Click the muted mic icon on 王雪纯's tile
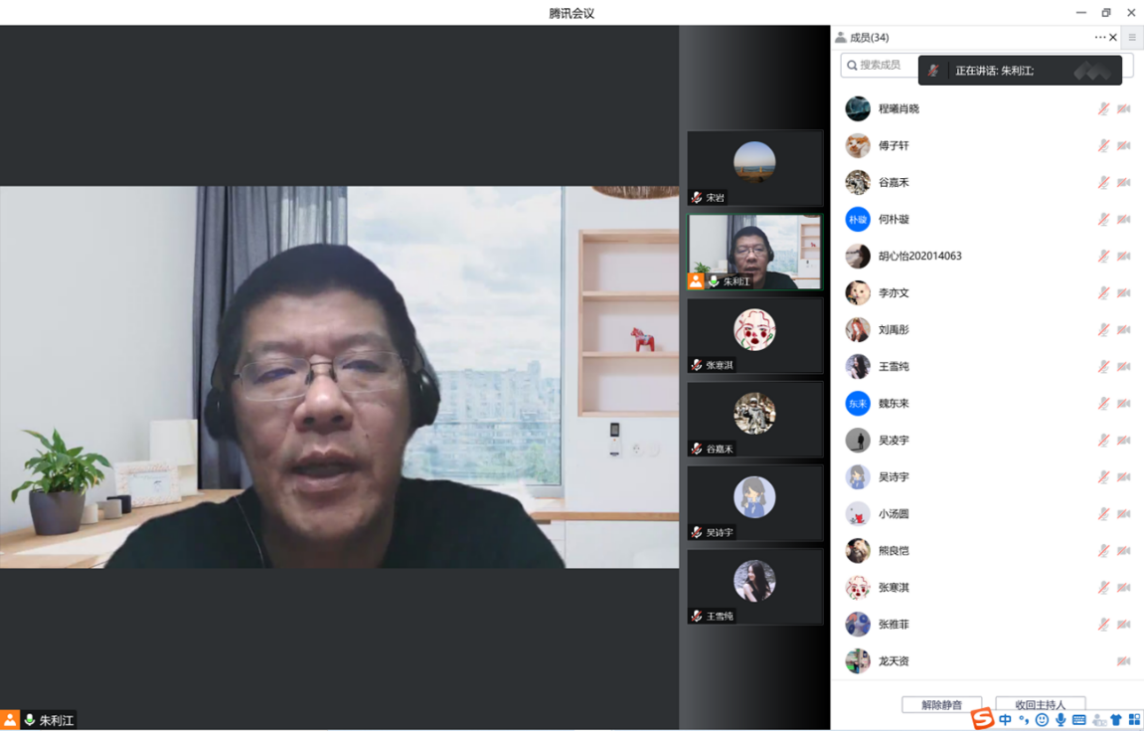The image size is (1144, 731). [697, 616]
